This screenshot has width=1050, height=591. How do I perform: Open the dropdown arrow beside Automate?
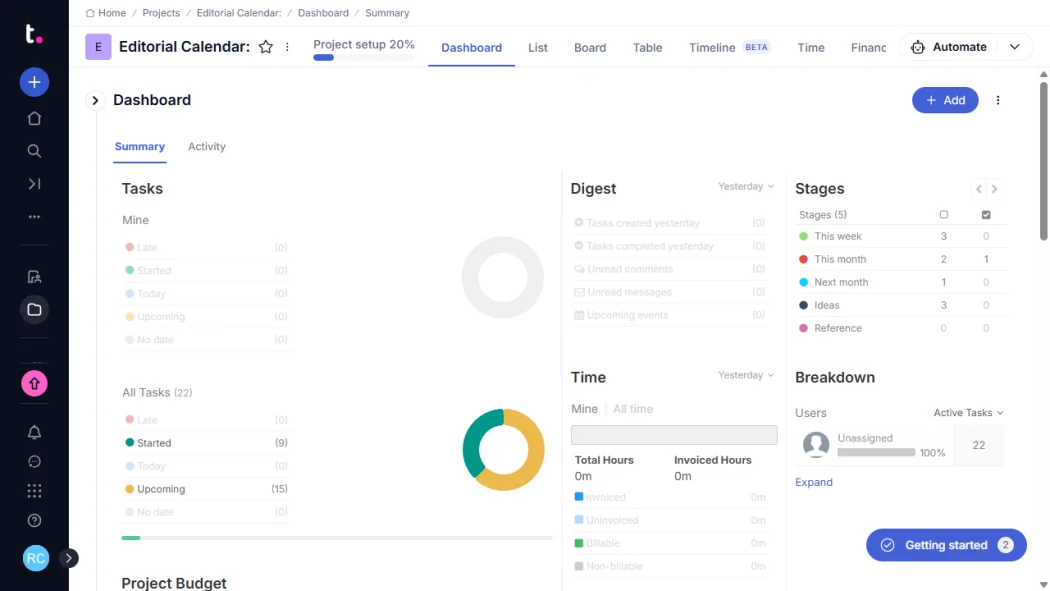click(x=1015, y=47)
